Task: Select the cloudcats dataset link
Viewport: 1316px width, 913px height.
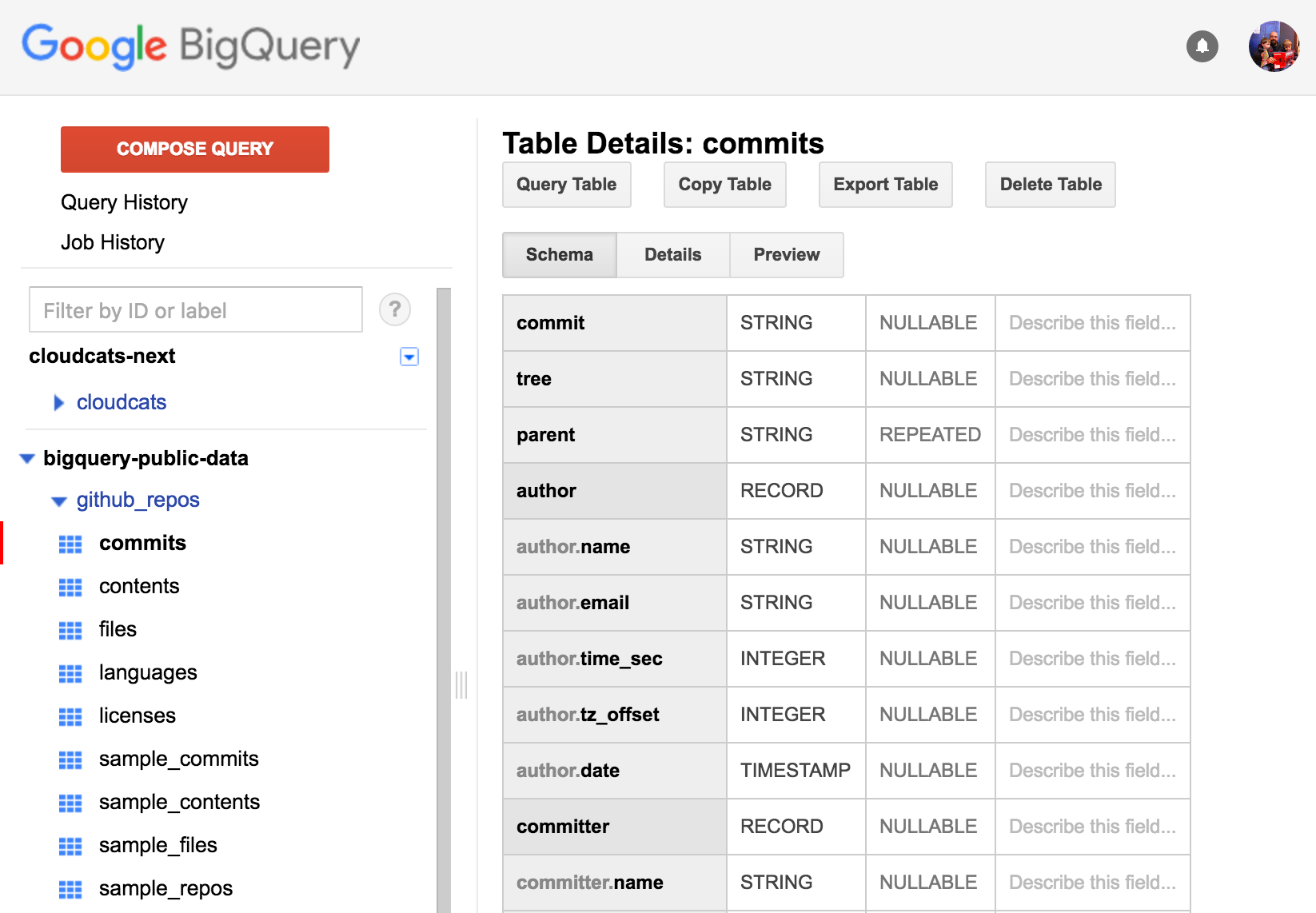Action: pos(122,402)
